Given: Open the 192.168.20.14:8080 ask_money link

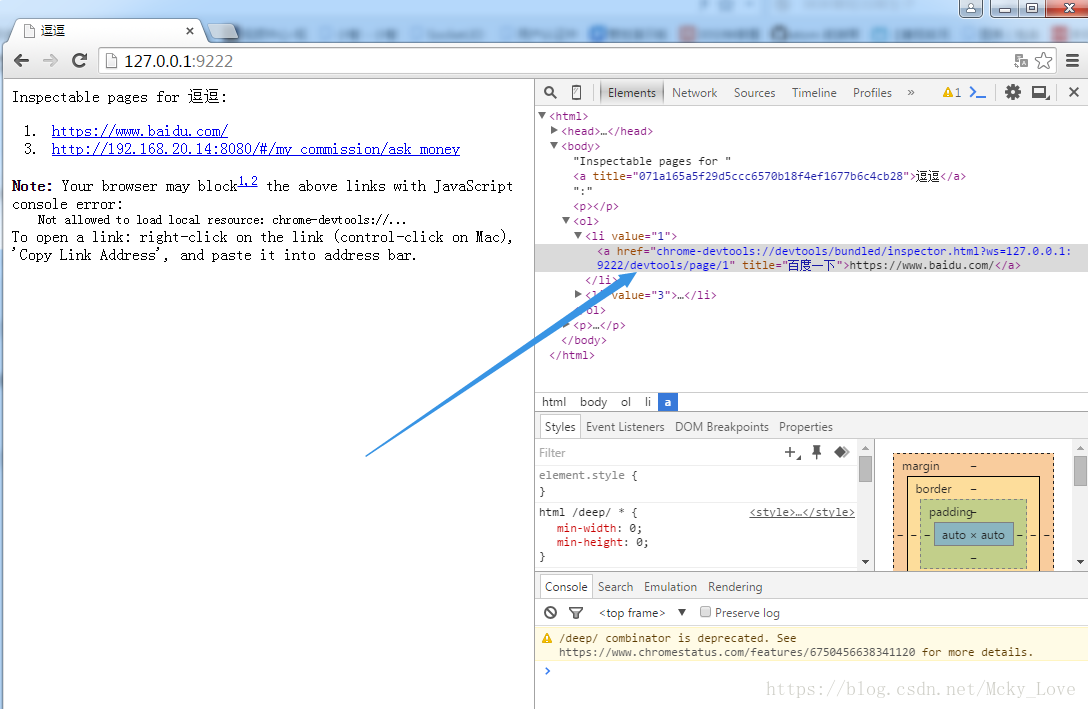Looking at the screenshot, I should tap(255, 149).
